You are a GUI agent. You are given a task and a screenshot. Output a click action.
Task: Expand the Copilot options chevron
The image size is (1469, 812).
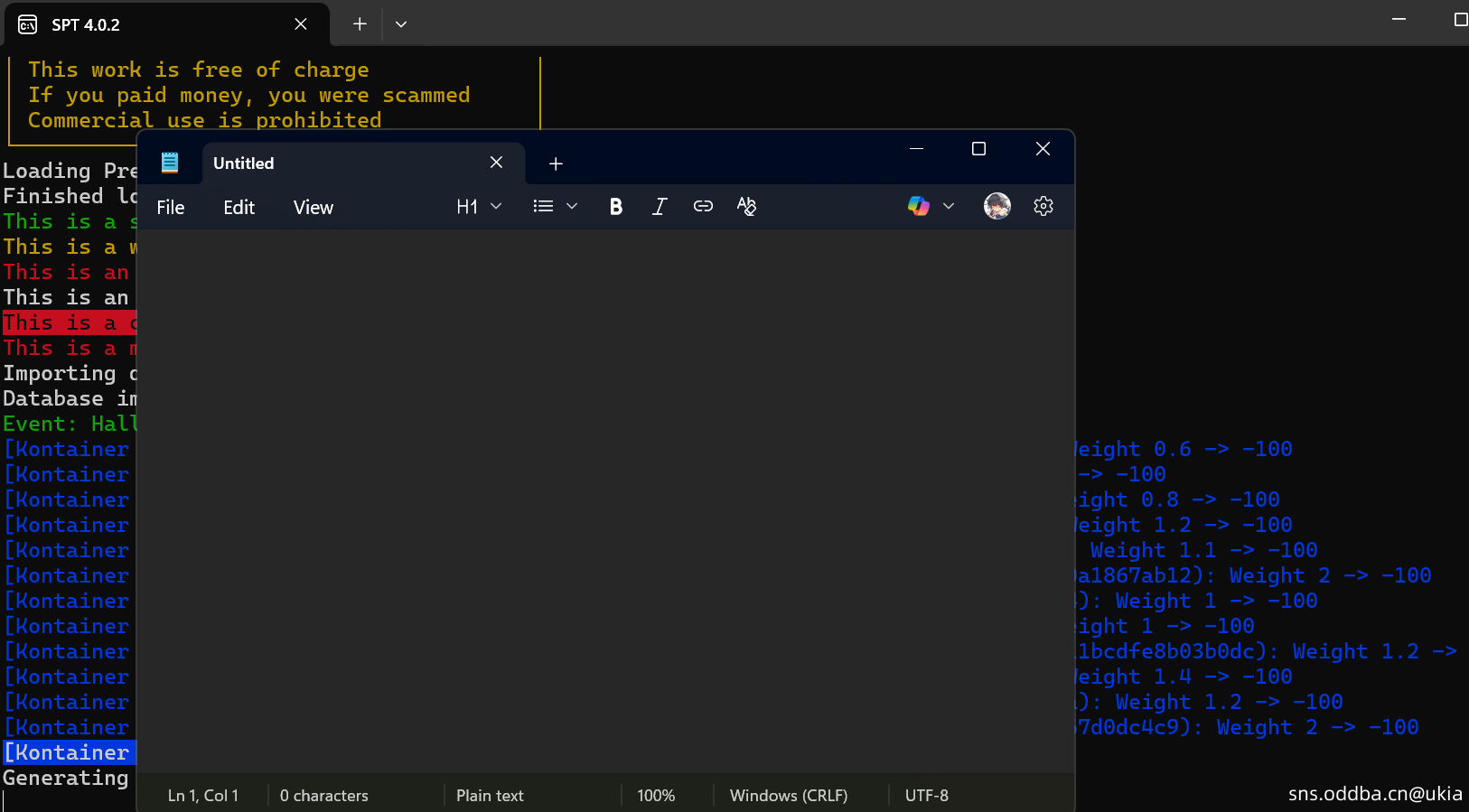(x=949, y=207)
